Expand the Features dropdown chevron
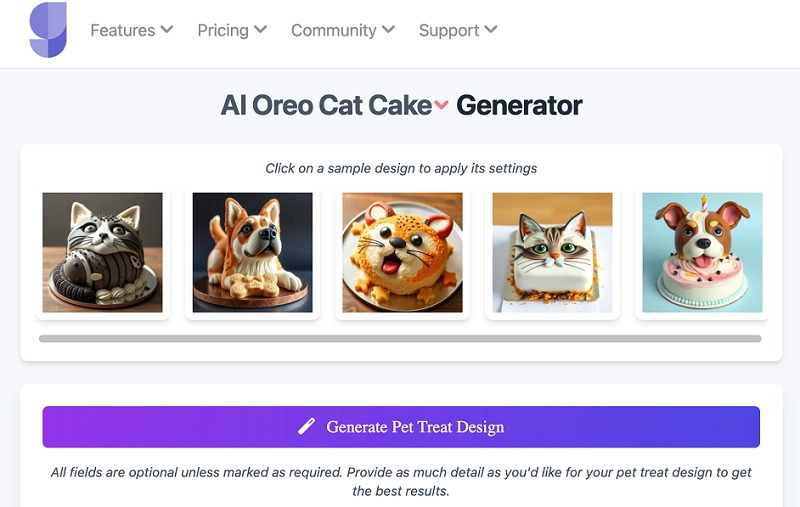The height and width of the screenshot is (507, 800). [167, 30]
